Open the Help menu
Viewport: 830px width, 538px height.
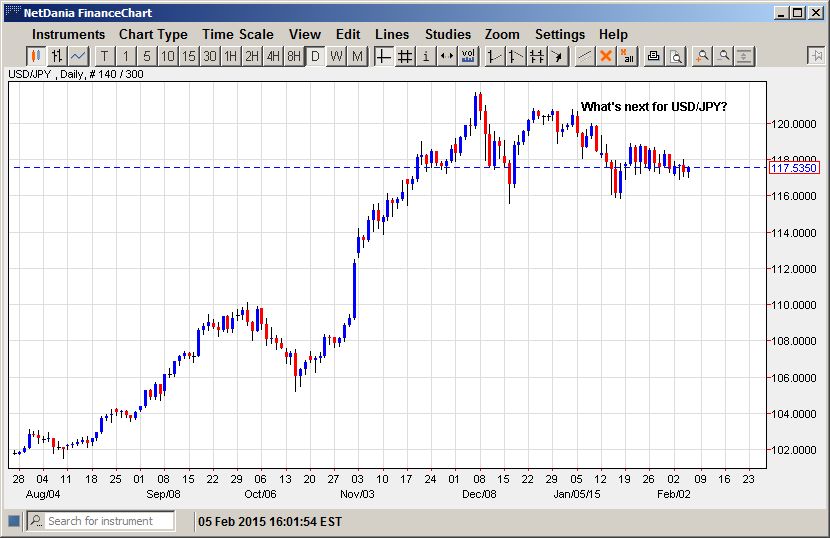[614, 34]
